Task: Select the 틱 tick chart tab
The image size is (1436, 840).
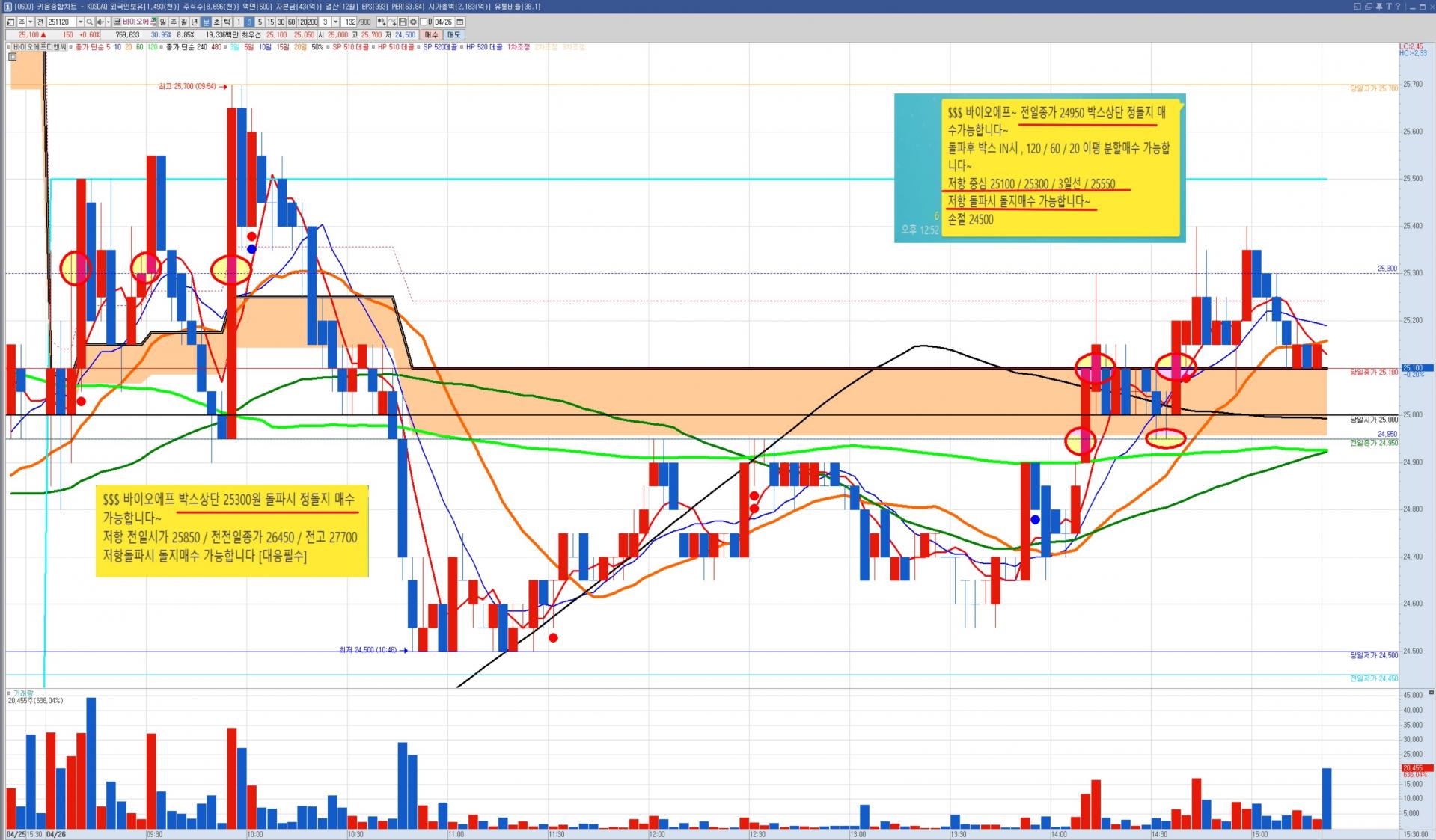Action: coord(227,22)
